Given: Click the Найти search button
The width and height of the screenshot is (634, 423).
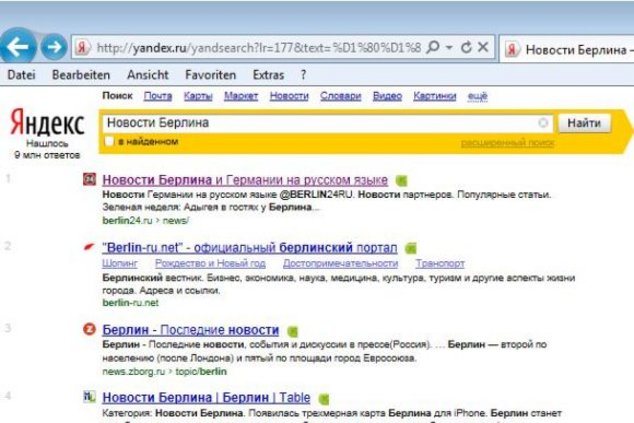Looking at the screenshot, I should 584,123.
